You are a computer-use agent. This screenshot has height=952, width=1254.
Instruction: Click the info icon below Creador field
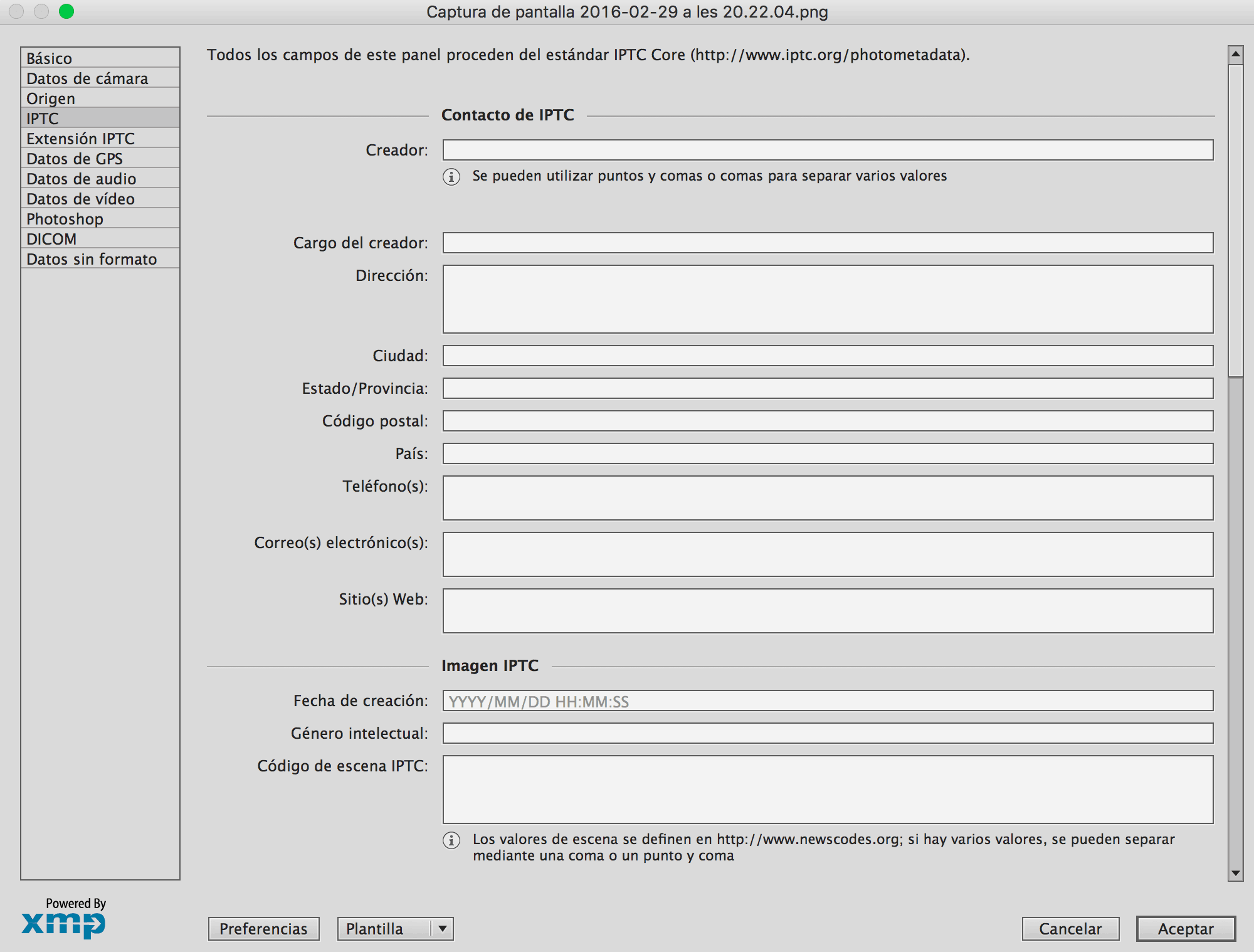pyautogui.click(x=451, y=177)
